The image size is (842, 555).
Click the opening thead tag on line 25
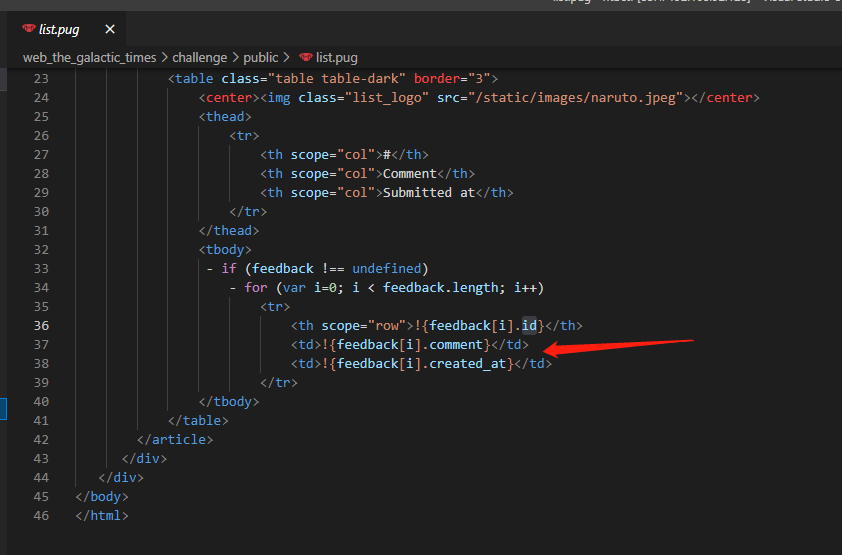pyautogui.click(x=225, y=116)
